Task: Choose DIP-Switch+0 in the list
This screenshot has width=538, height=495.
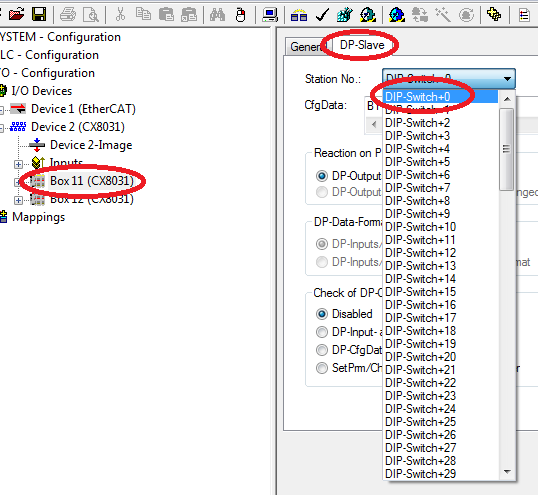Action: pos(441,97)
